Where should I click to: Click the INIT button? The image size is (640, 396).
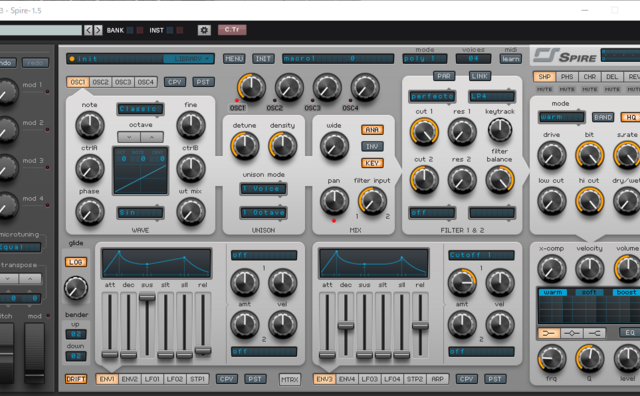[263, 59]
